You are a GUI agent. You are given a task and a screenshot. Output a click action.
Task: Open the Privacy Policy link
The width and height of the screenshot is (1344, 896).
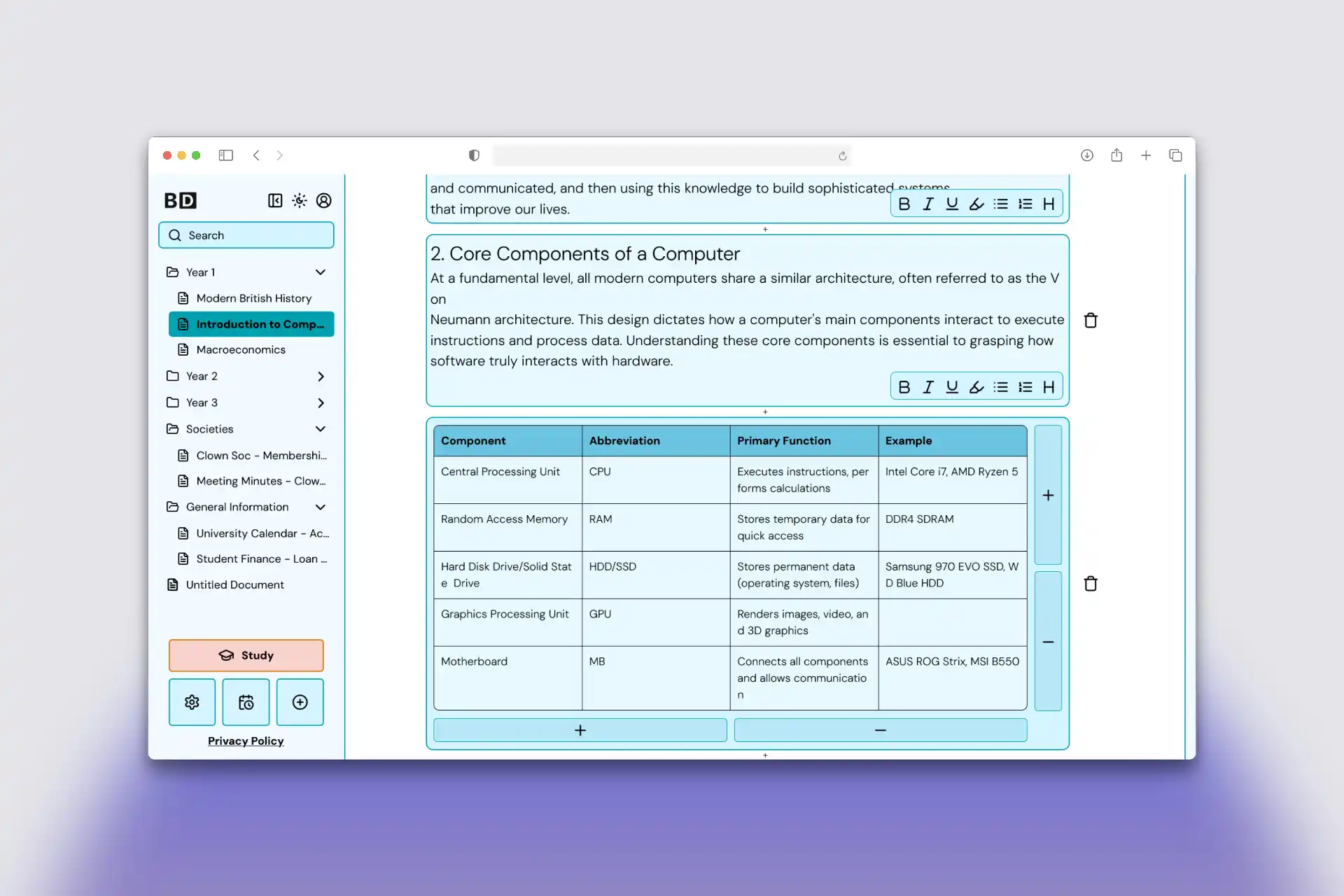(x=246, y=741)
